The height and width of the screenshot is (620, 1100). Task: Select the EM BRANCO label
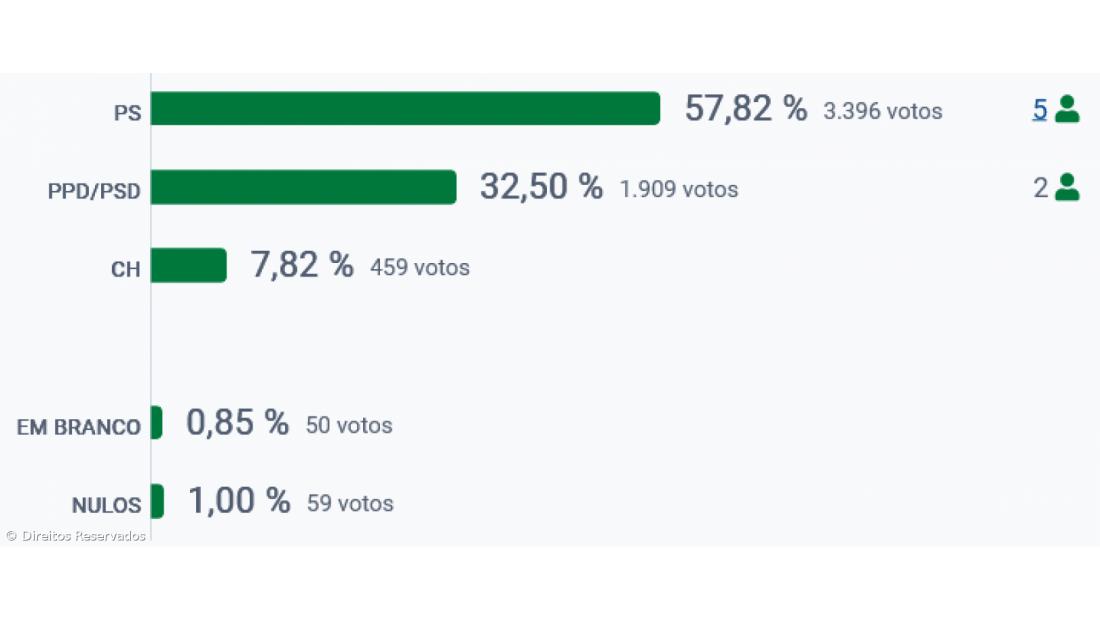click(x=78, y=427)
